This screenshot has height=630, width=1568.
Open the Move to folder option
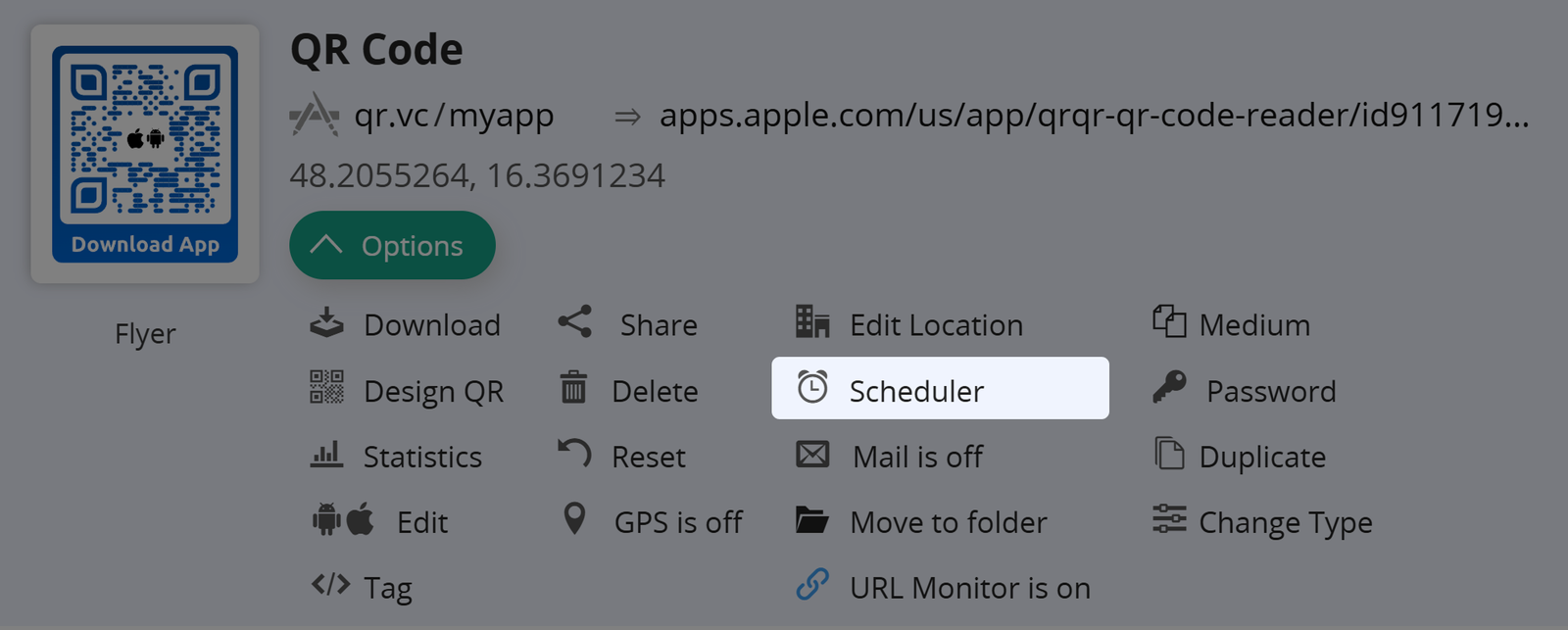(x=948, y=522)
